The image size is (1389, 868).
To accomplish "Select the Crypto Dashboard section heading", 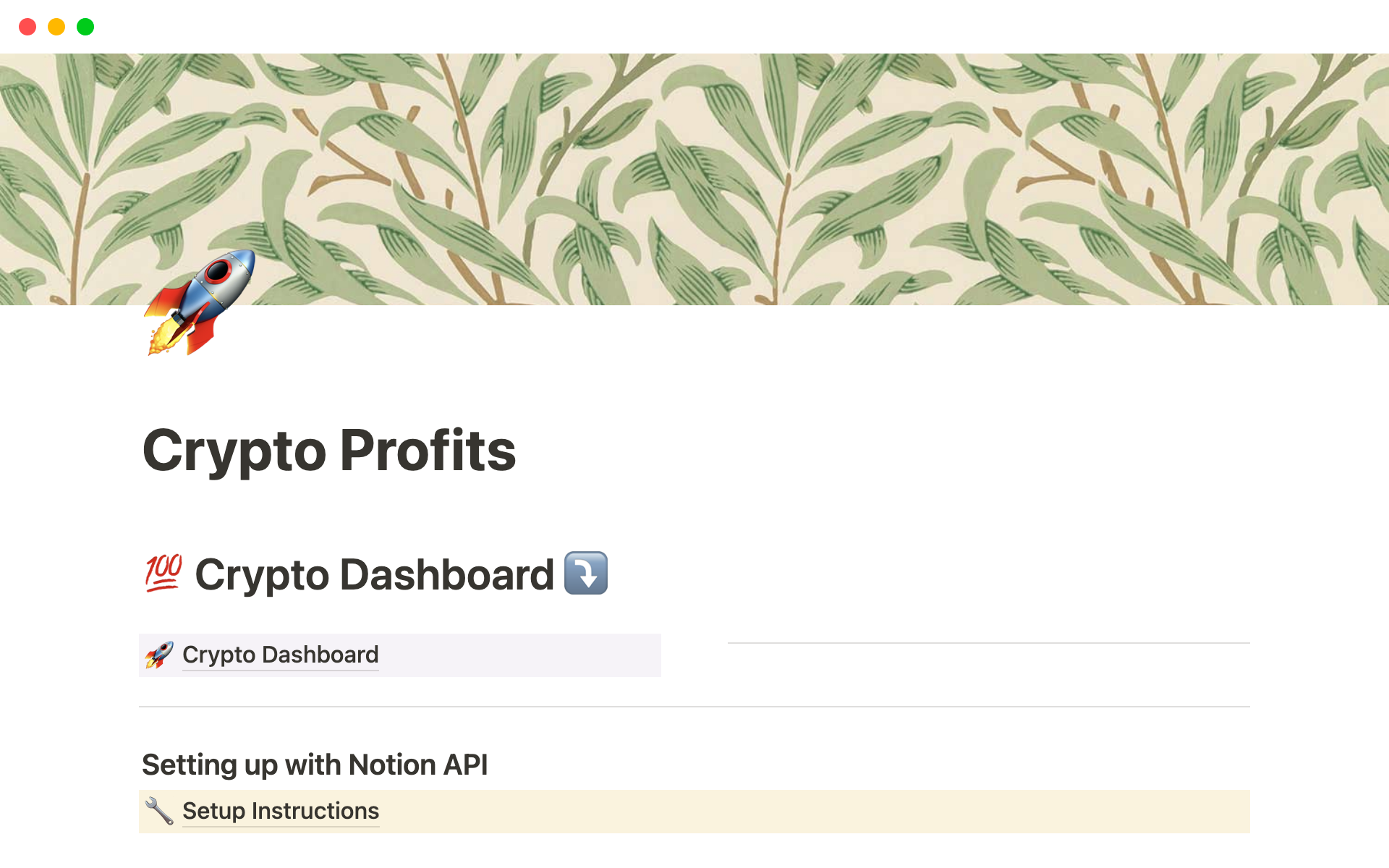I will point(375,574).
